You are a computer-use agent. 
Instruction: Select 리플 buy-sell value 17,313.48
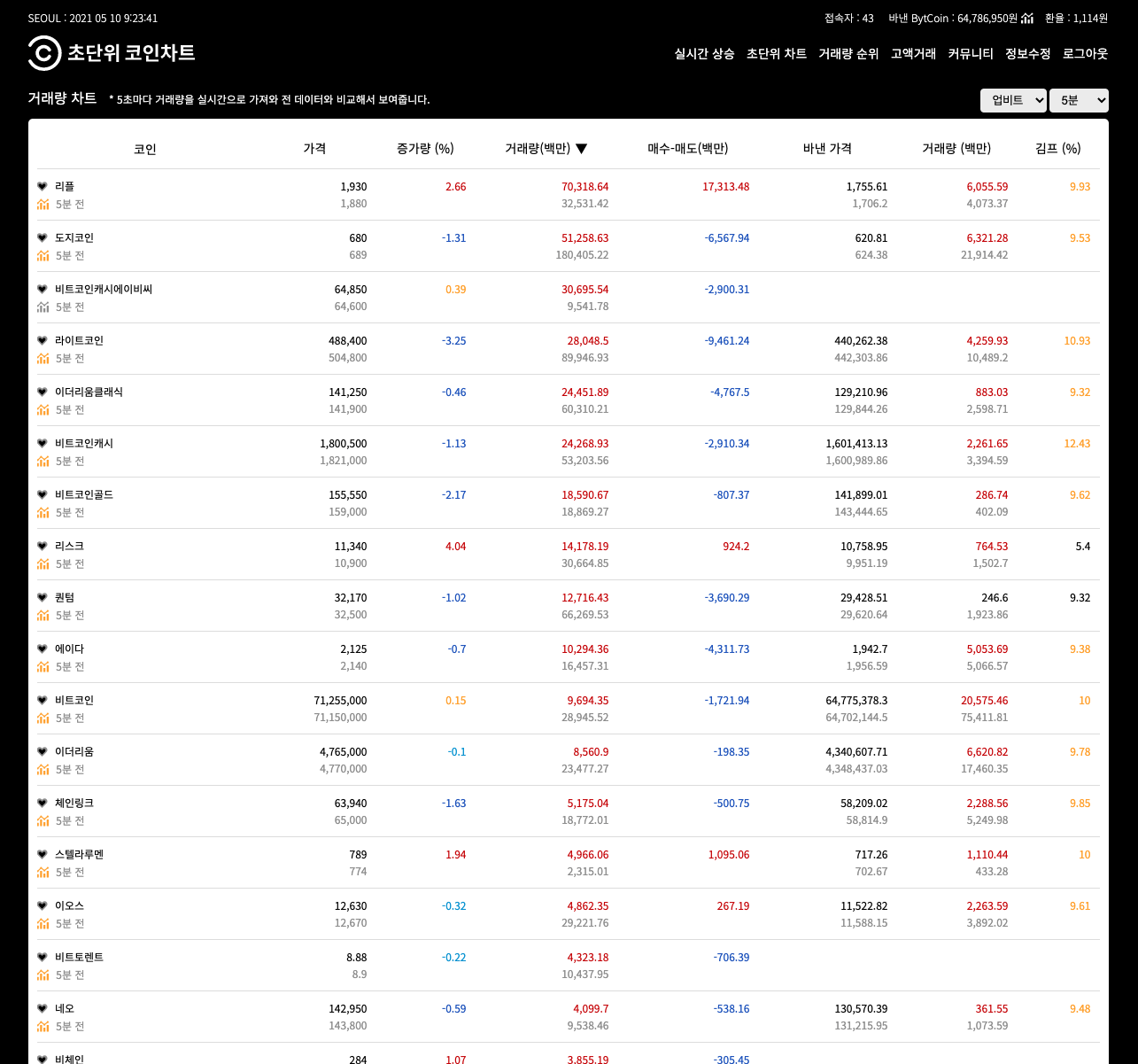pyautogui.click(x=725, y=187)
